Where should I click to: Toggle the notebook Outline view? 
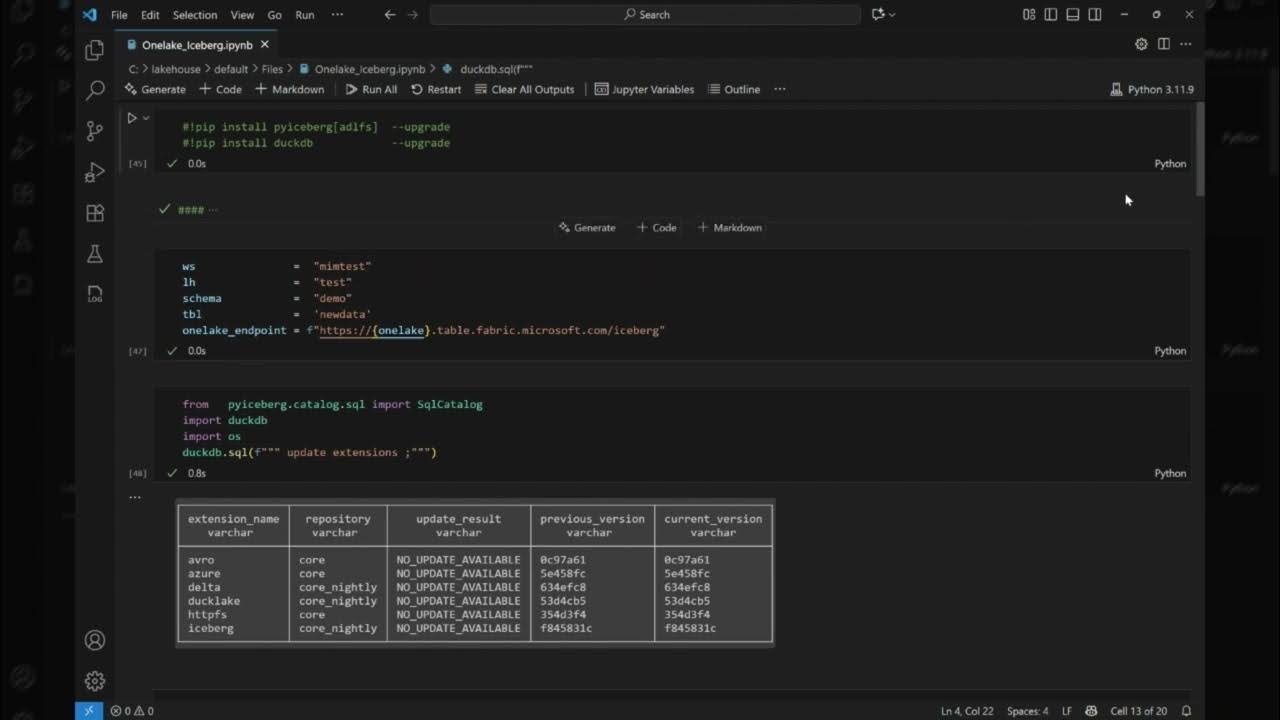[734, 89]
